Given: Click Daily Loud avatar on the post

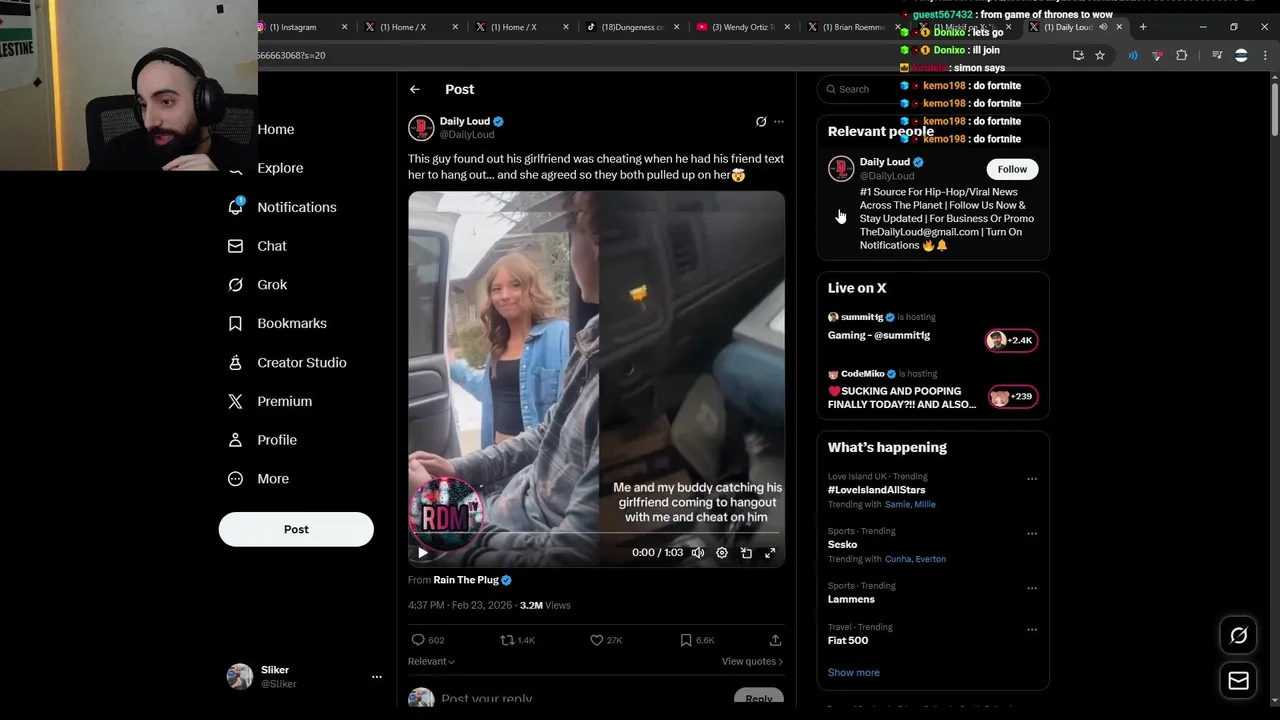Looking at the screenshot, I should (x=421, y=128).
